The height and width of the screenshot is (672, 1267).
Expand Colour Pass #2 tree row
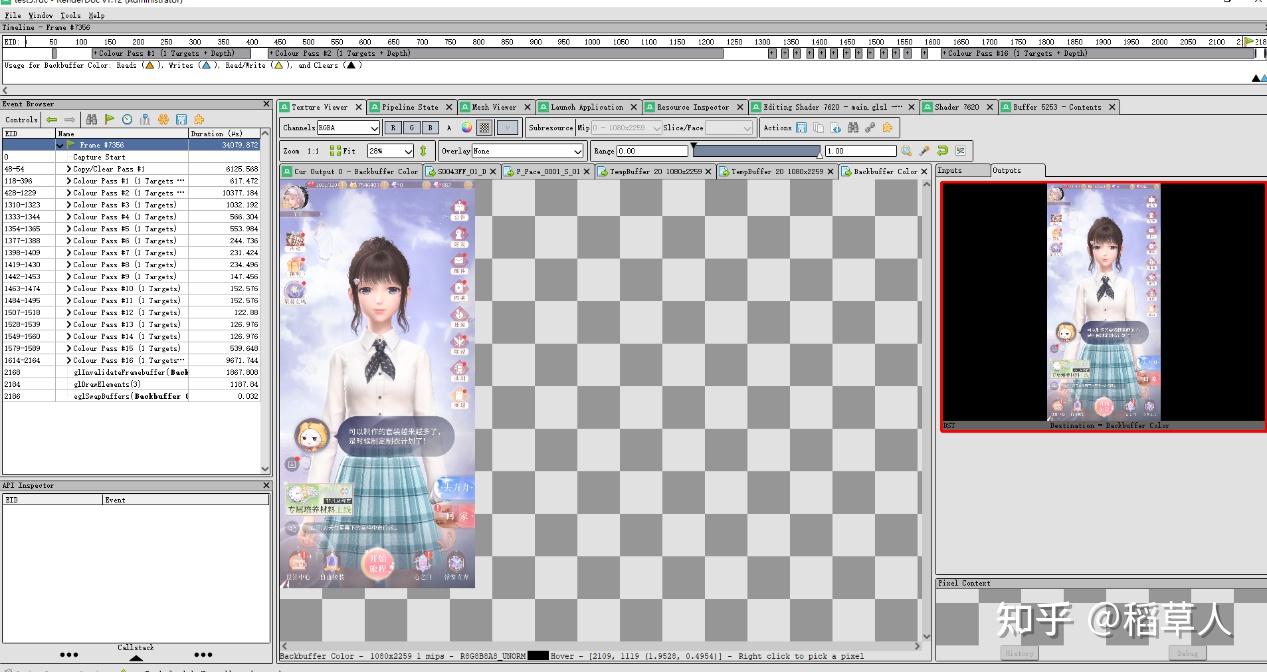click(69, 193)
